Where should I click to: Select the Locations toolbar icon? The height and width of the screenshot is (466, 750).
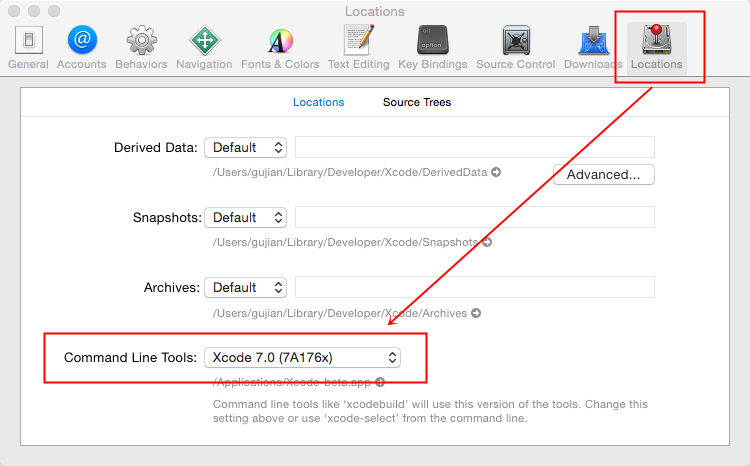(x=657, y=48)
